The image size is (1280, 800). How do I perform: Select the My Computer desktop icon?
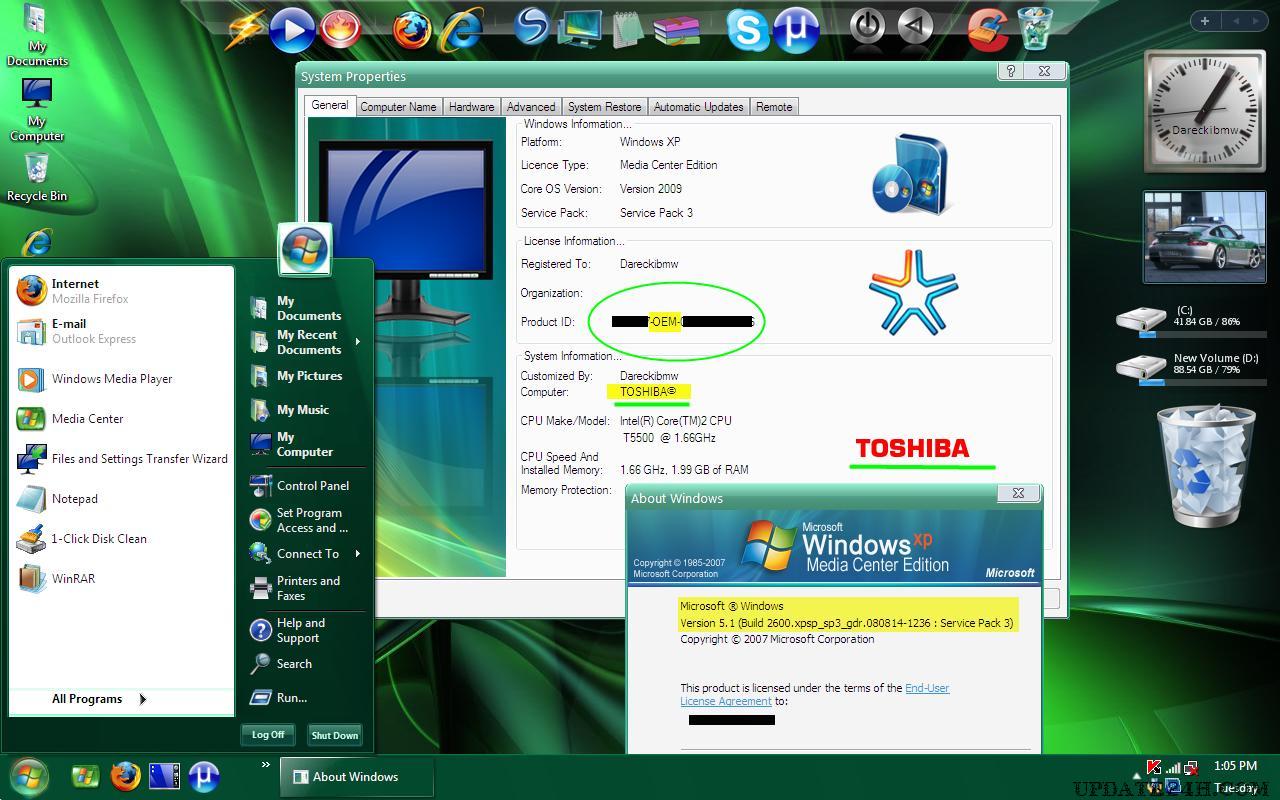point(37,110)
